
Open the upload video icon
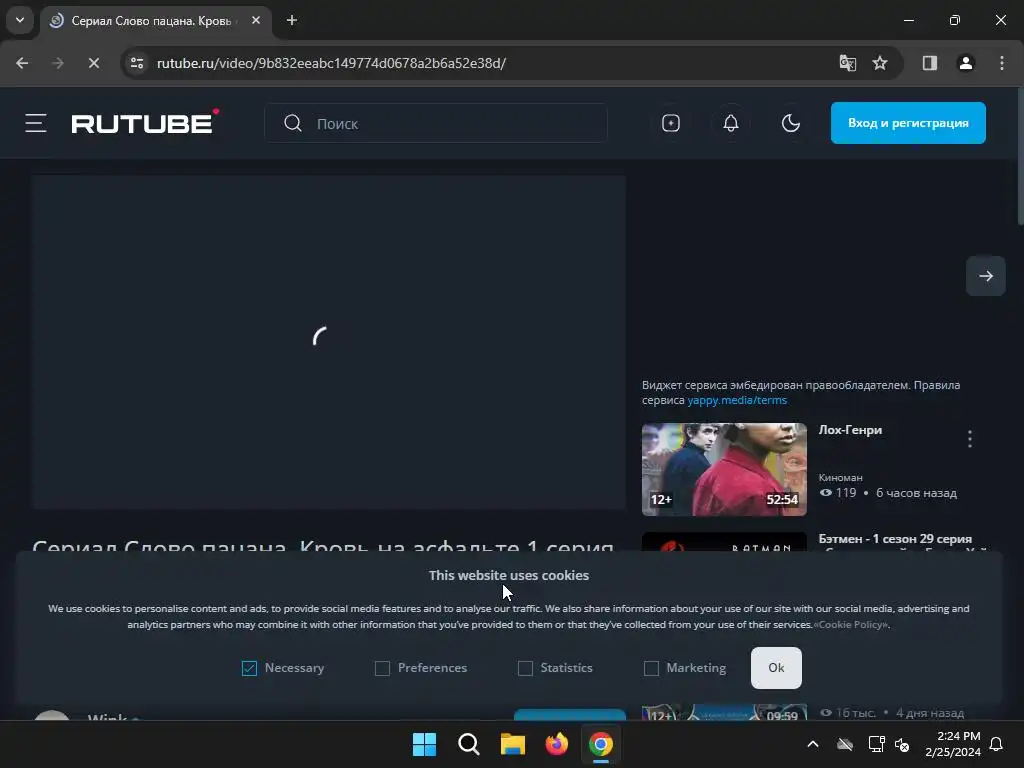(671, 123)
